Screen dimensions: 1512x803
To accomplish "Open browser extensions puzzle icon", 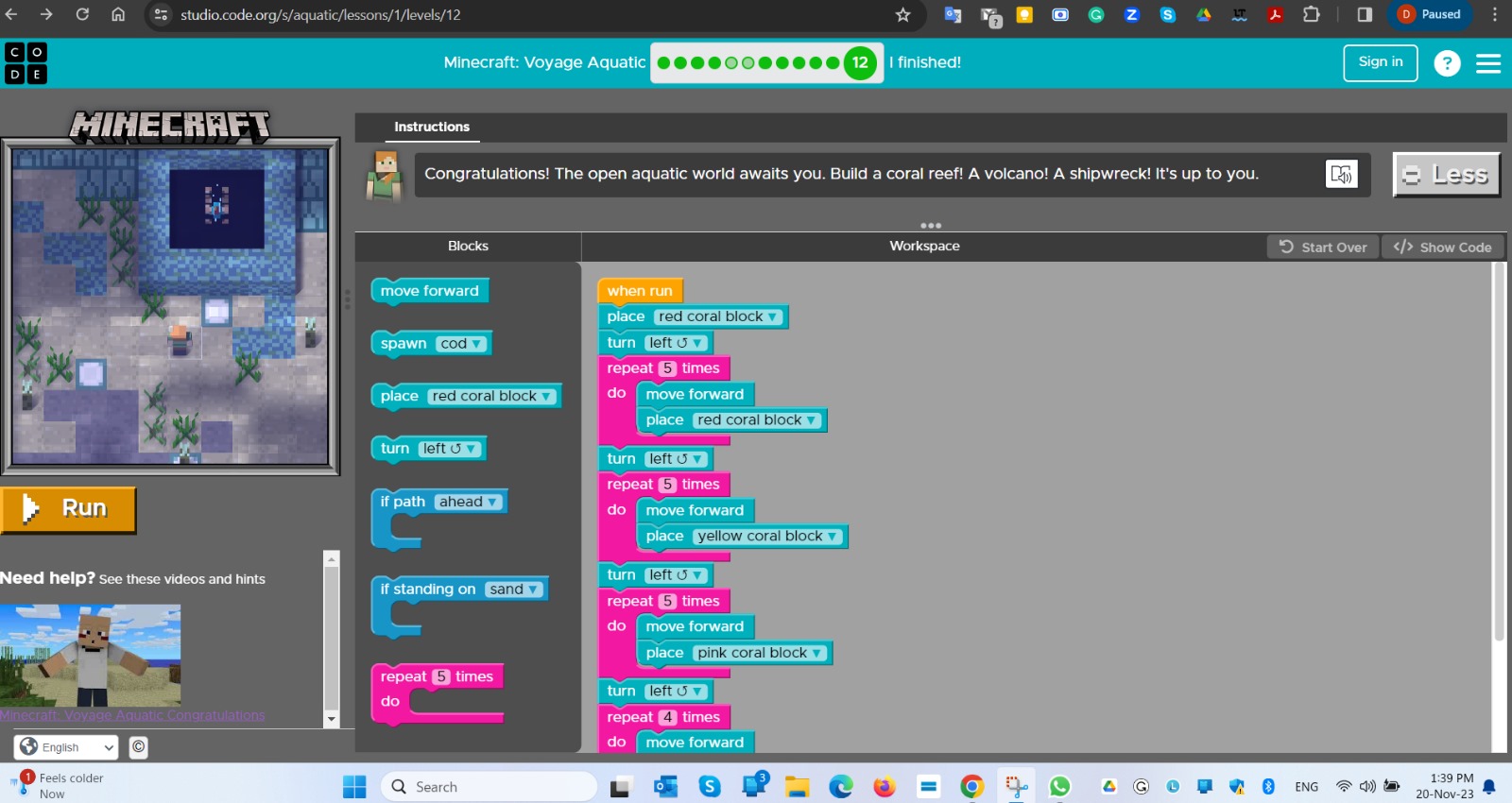I will (1311, 14).
